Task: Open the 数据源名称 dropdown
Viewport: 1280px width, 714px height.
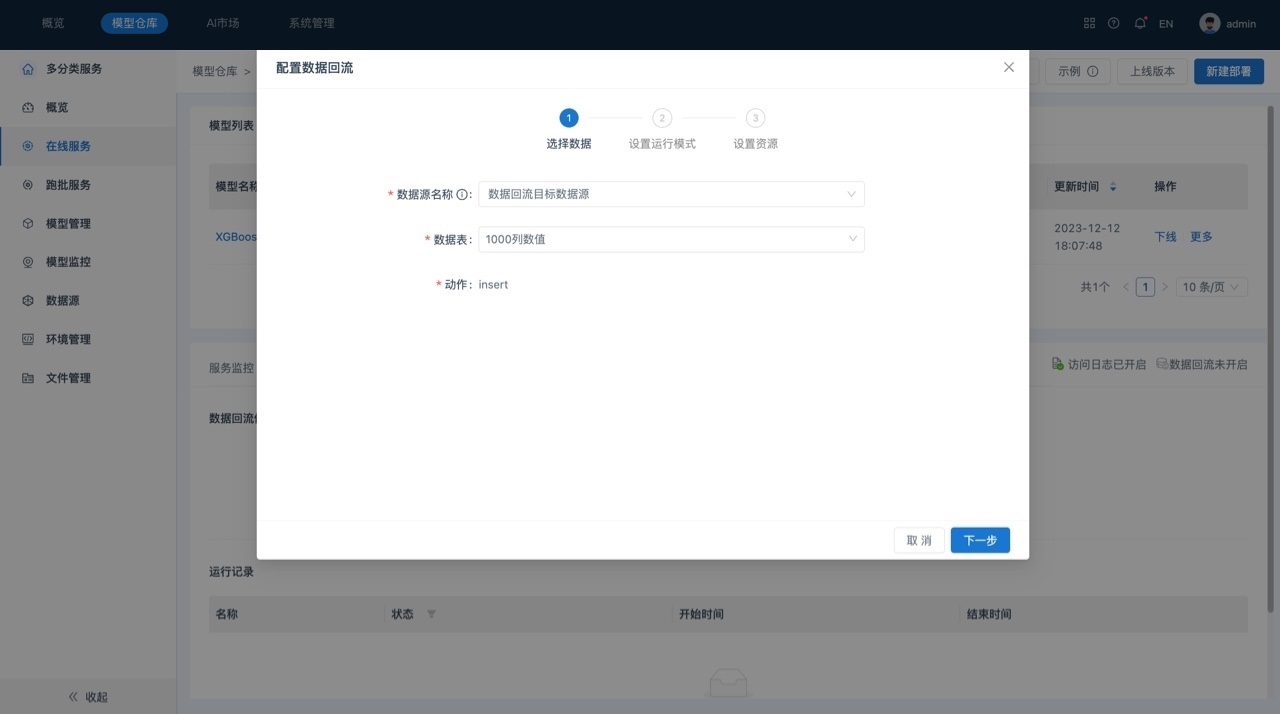Action: [671, 194]
